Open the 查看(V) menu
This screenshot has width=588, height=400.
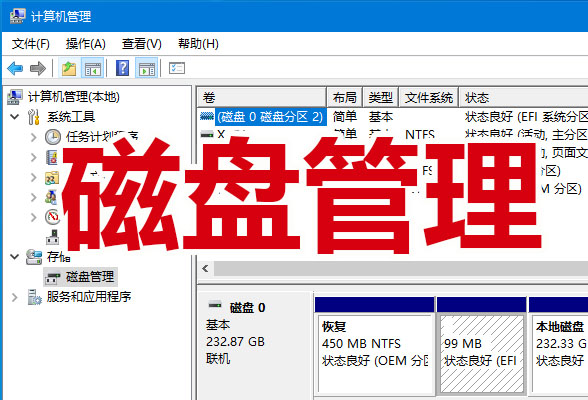(x=141, y=44)
